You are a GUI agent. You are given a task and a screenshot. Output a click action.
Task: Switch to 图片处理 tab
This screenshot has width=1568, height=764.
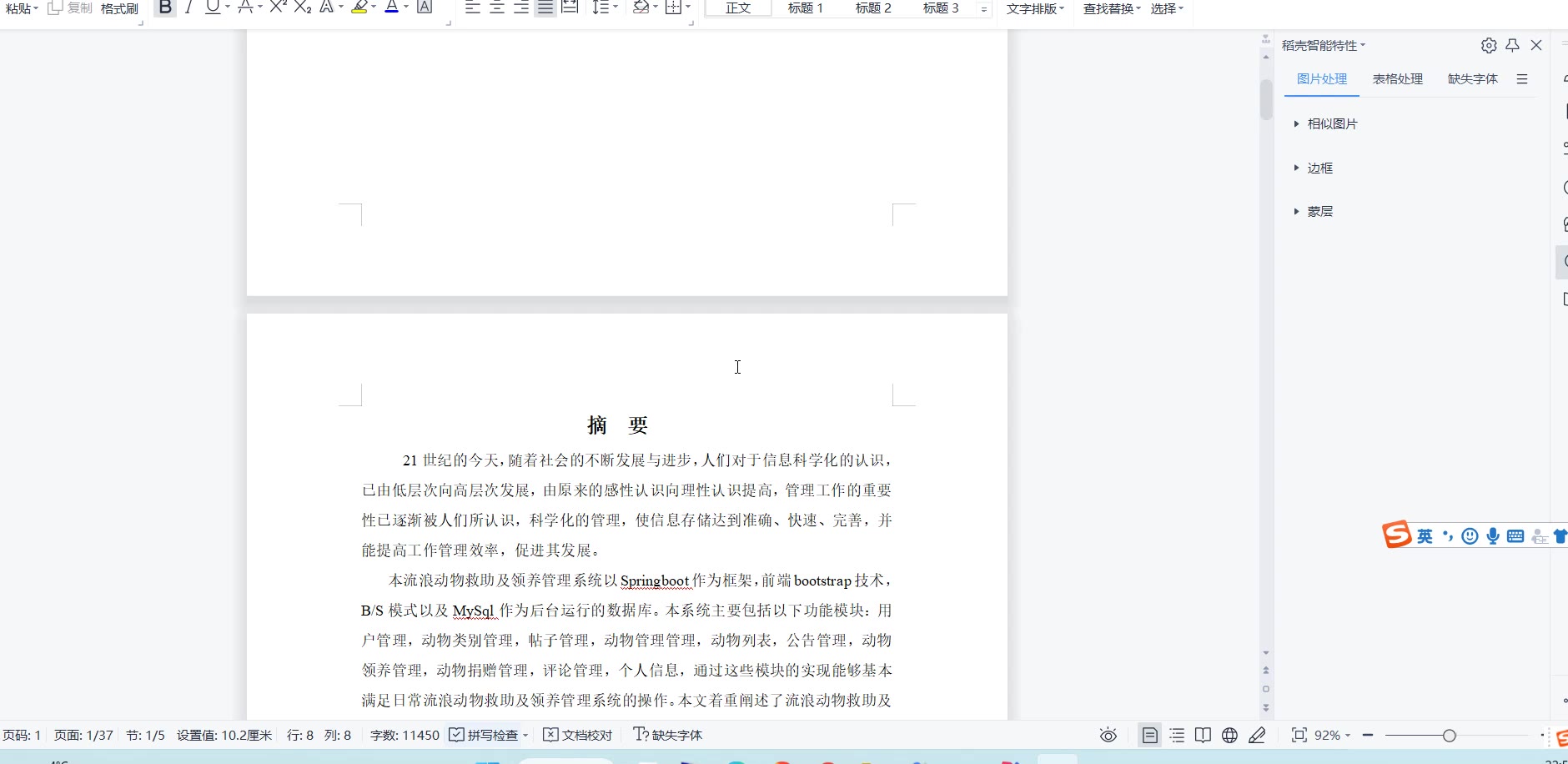[1322, 79]
